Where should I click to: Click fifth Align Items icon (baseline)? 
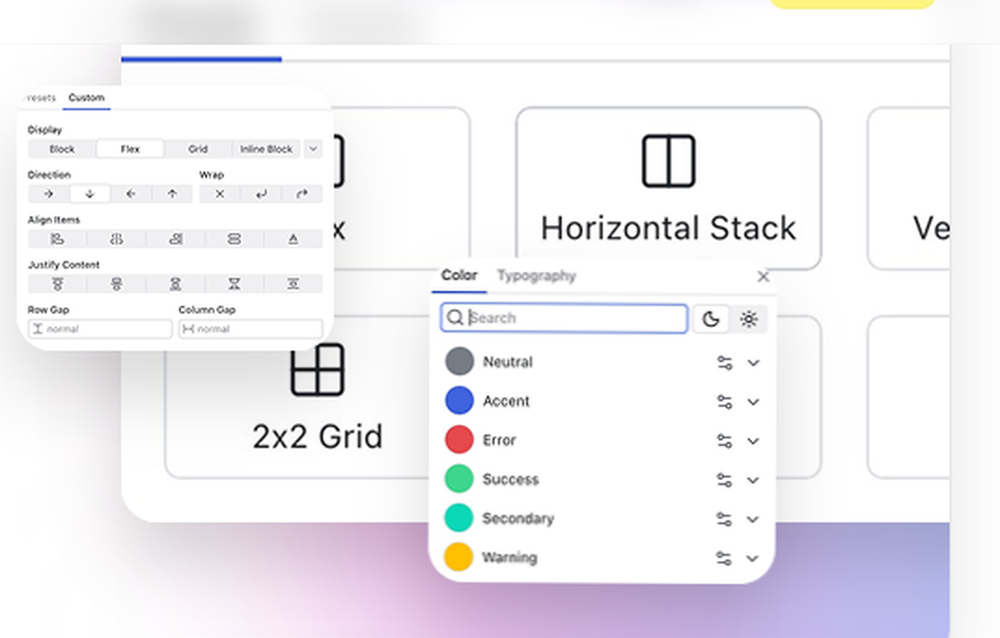point(293,239)
